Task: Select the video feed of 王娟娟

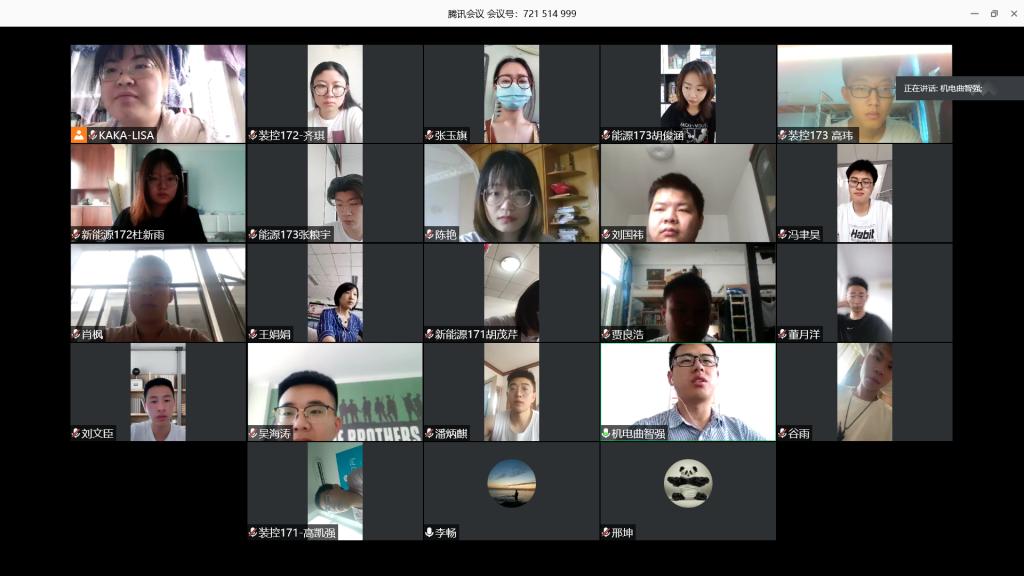Action: tap(335, 290)
